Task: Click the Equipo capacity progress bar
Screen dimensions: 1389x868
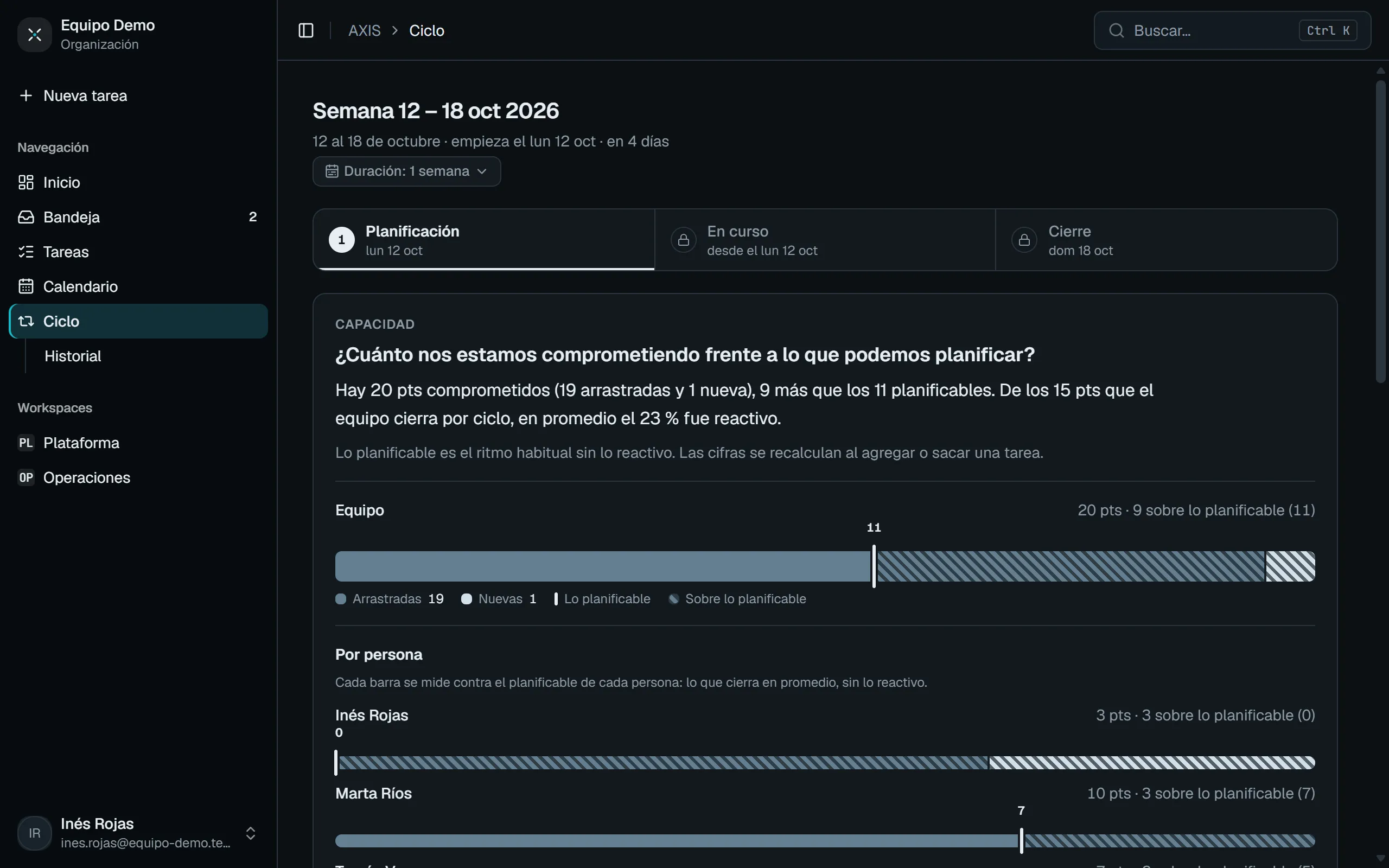Action: pos(825,566)
